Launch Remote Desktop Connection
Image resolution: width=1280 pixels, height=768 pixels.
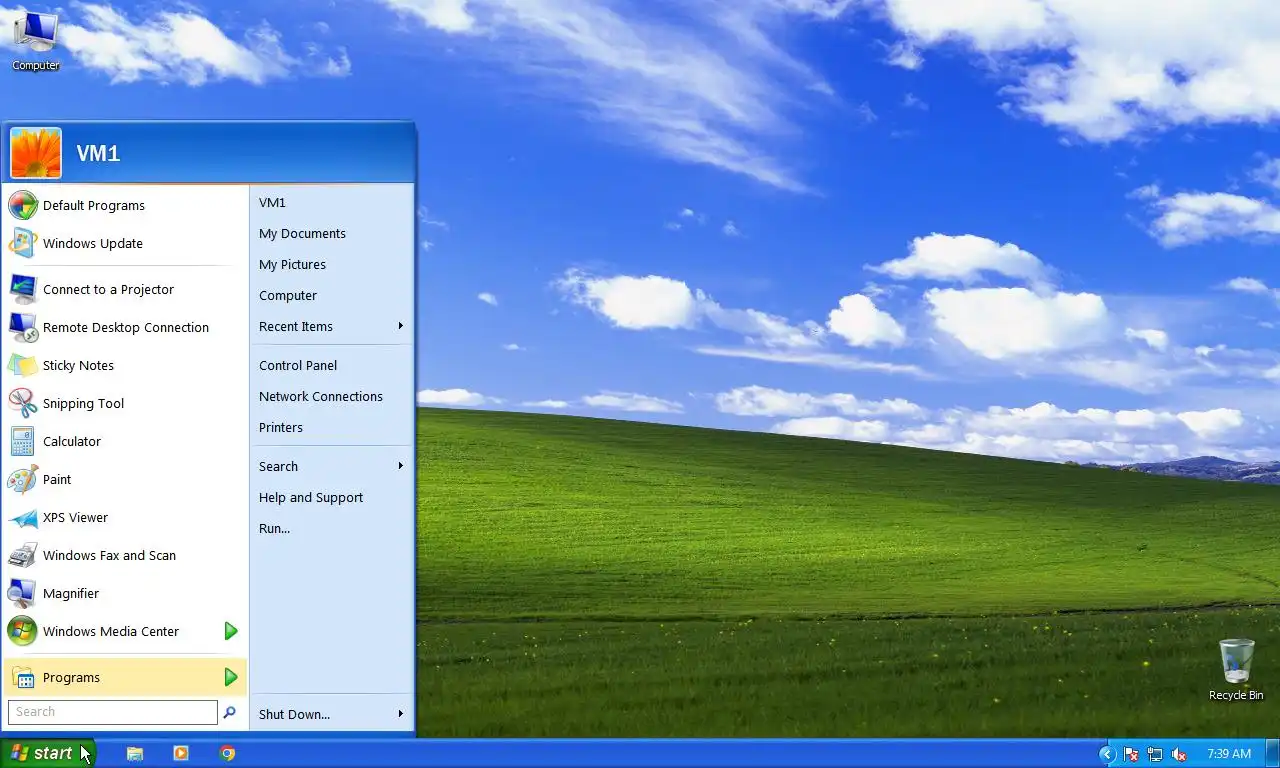point(125,327)
